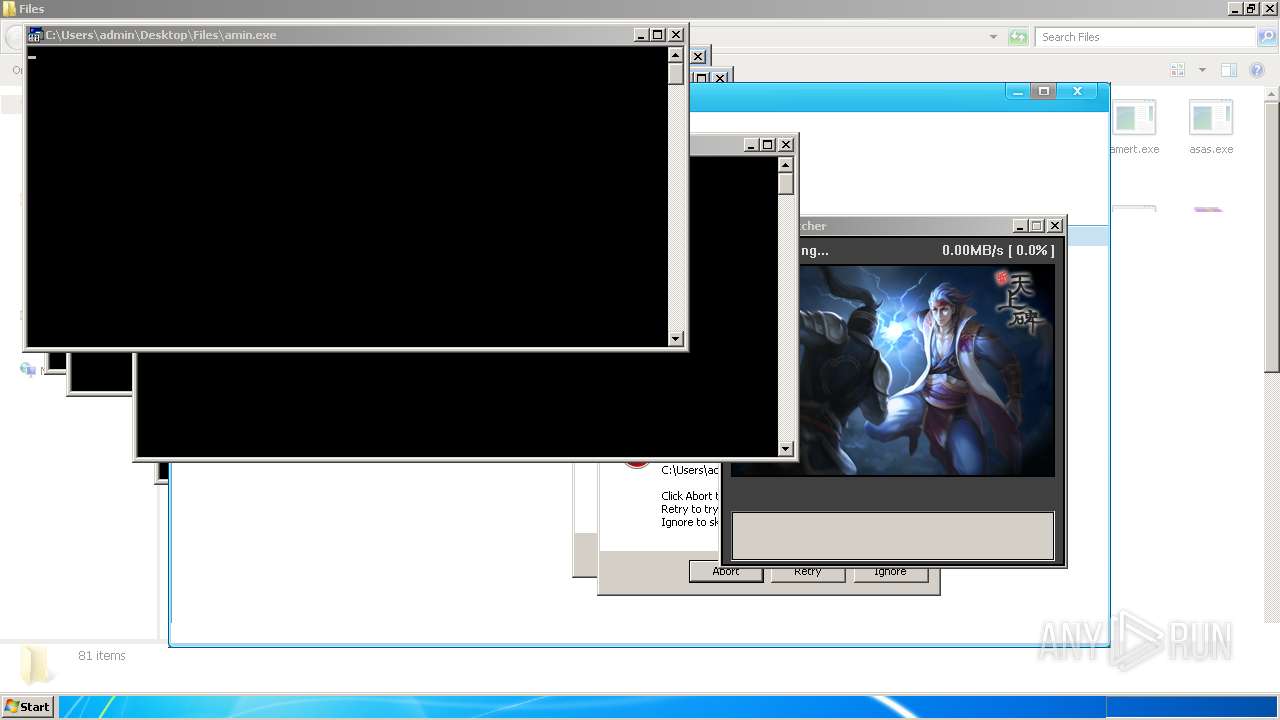Close the amin.exe console window
This screenshot has height=720, width=1280.
676,35
